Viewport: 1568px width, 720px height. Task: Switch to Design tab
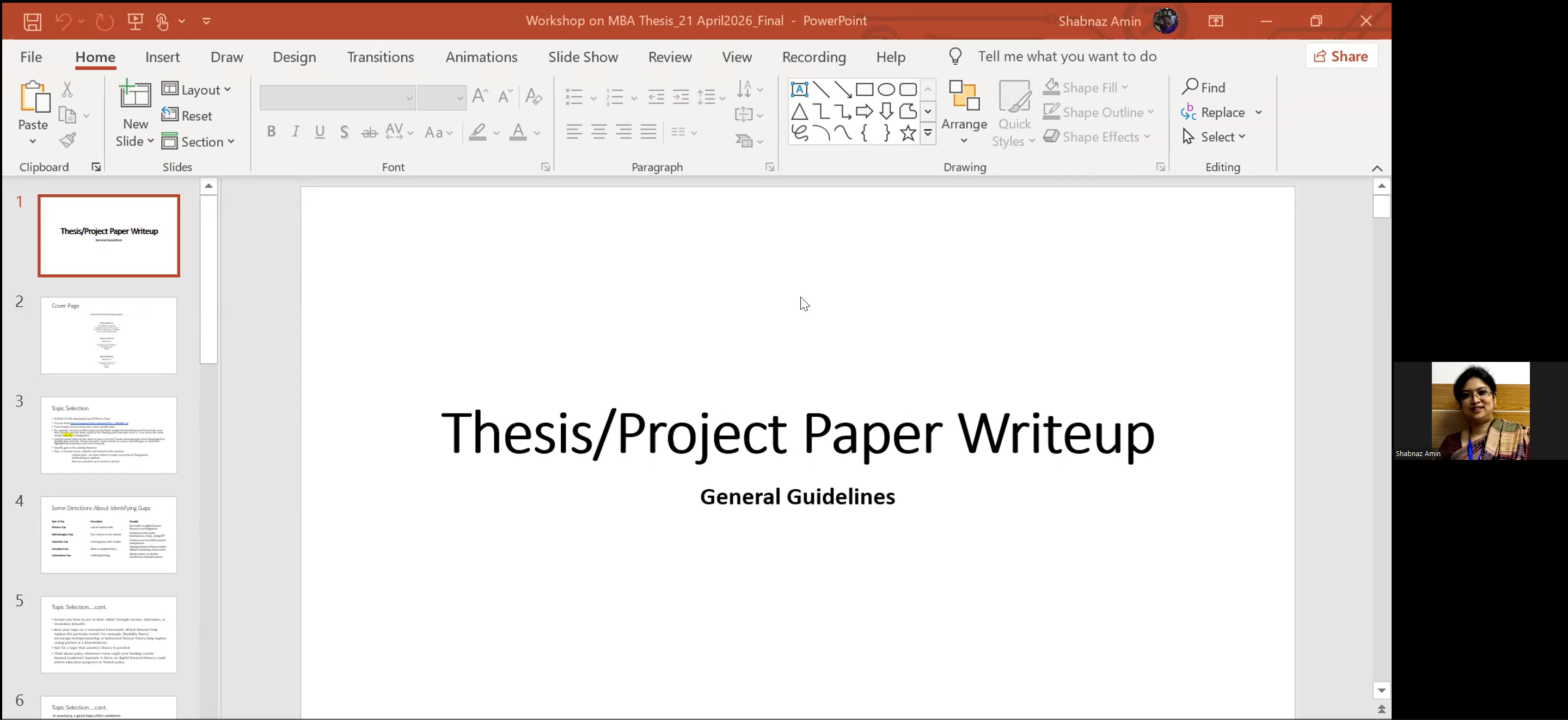[294, 57]
